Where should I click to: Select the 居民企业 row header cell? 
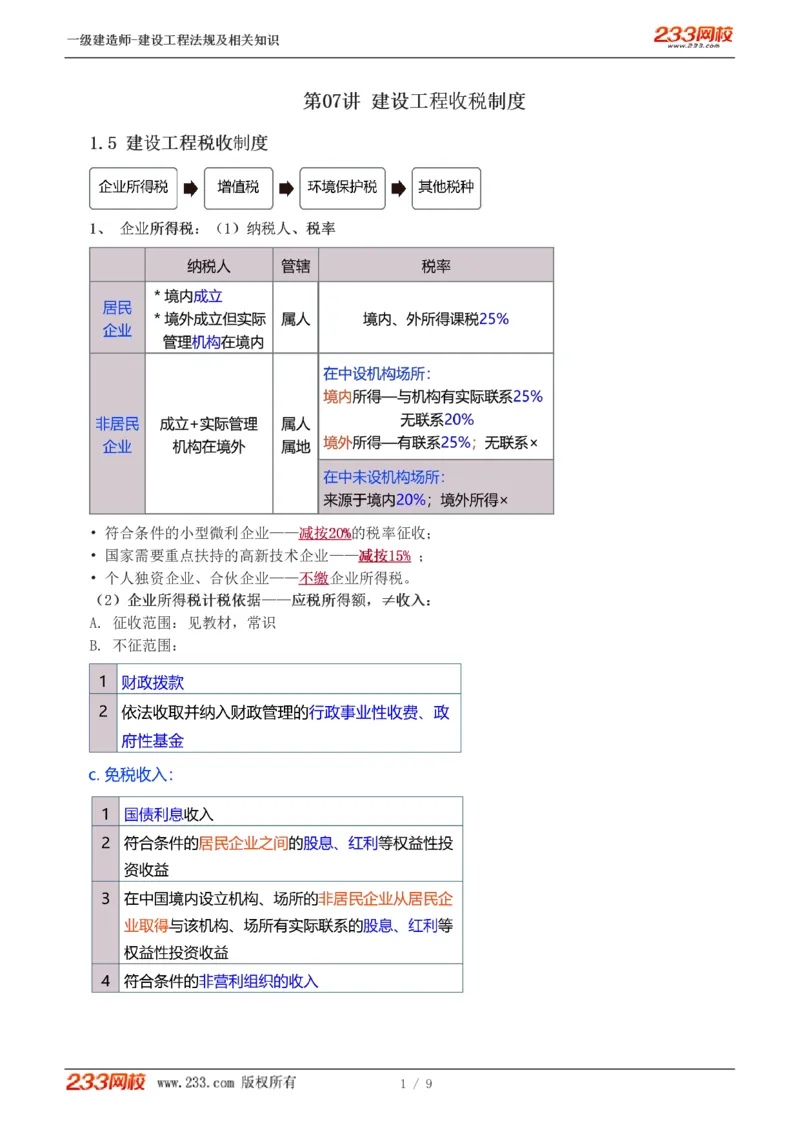(x=116, y=317)
